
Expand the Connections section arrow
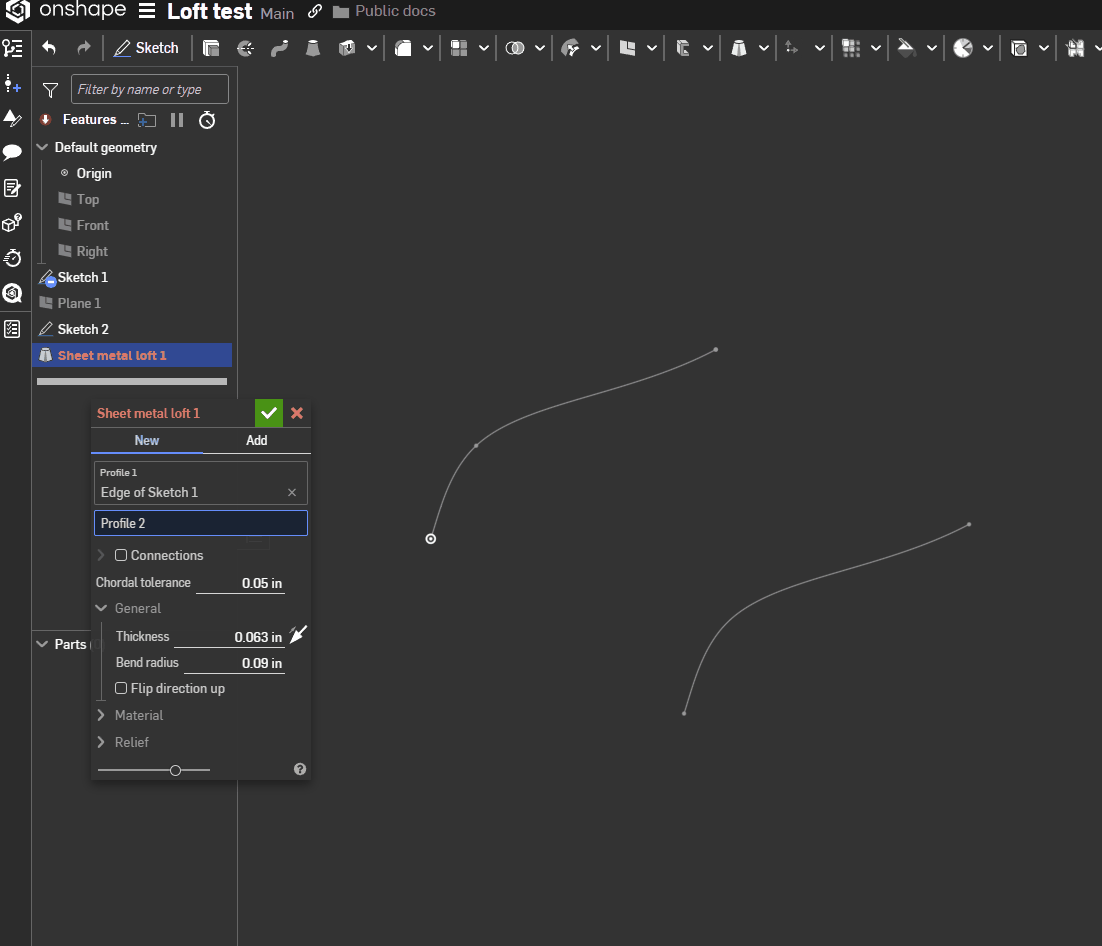point(101,555)
